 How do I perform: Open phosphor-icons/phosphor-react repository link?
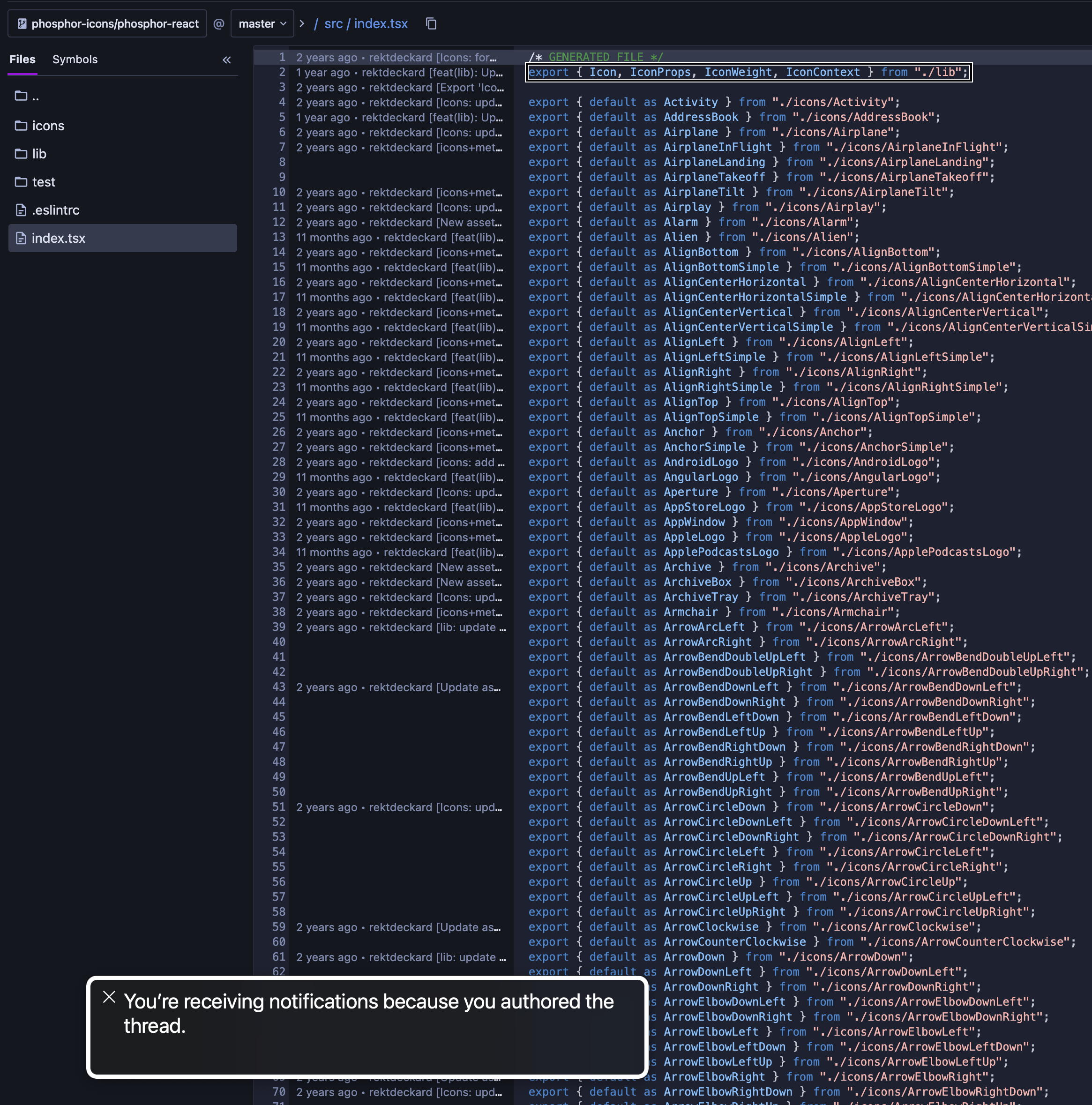click(115, 23)
